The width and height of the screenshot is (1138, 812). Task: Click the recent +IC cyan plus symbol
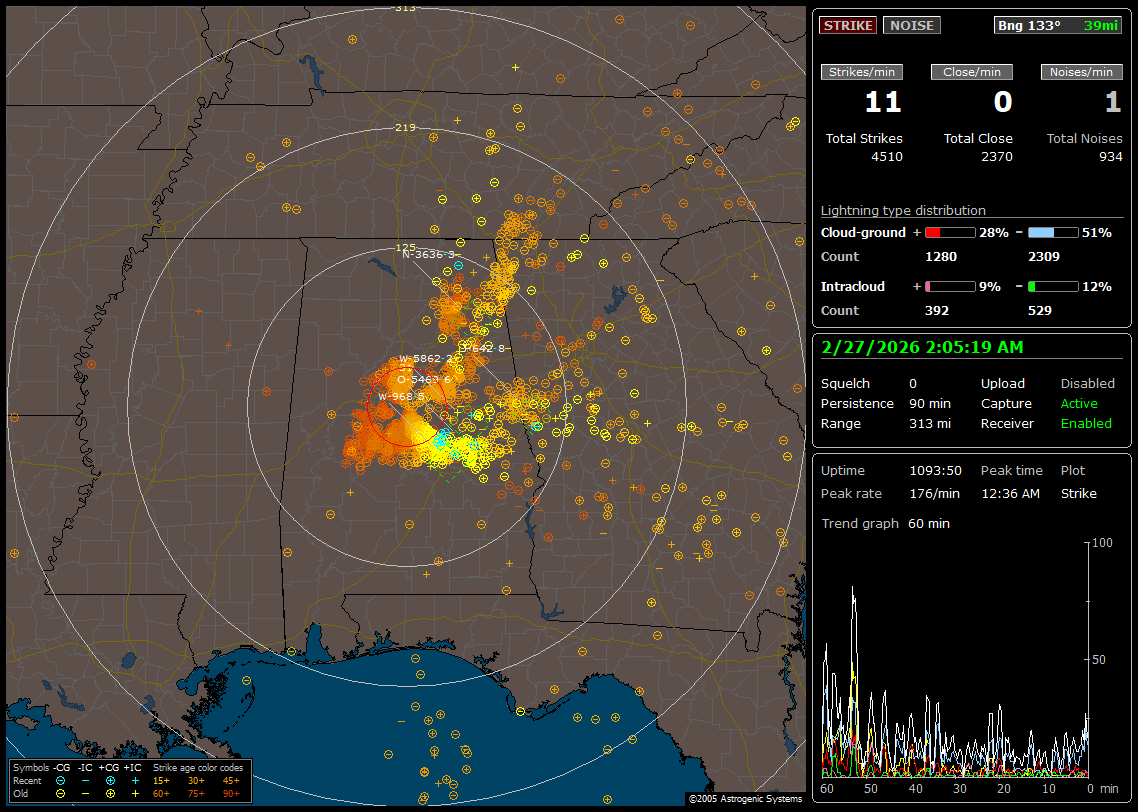coord(135,780)
